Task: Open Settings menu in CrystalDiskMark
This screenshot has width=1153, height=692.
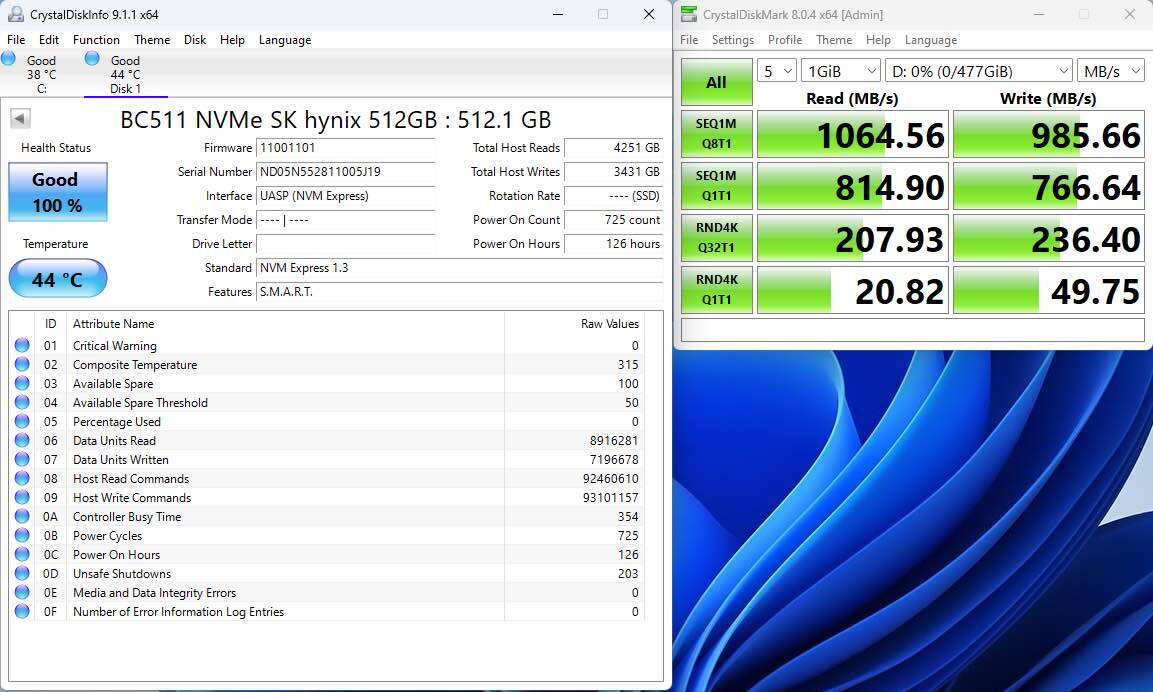Action: [732, 40]
